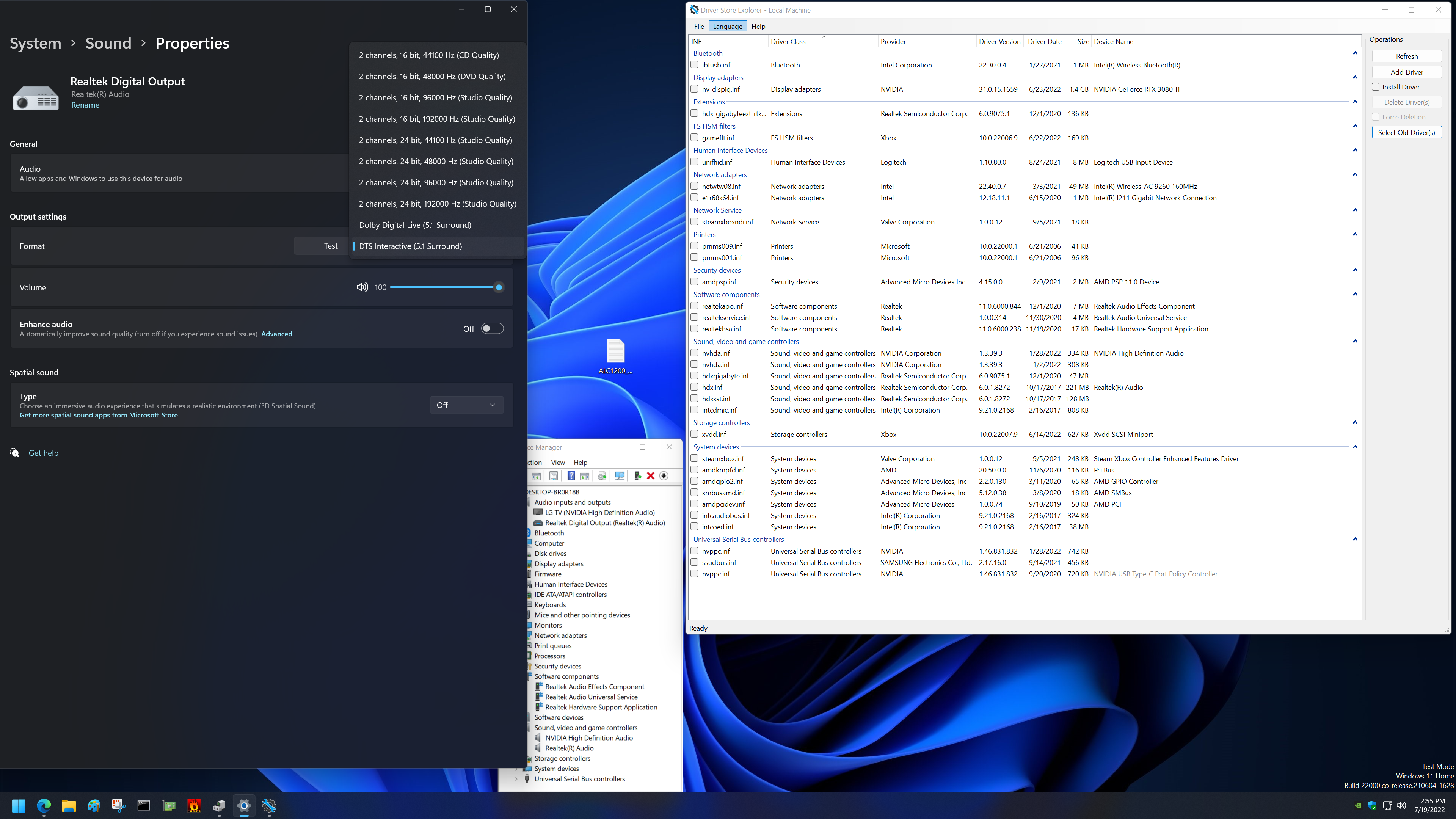The height and width of the screenshot is (819, 1456).
Task: Open the Spatial sound Type dropdown
Action: 466,405
